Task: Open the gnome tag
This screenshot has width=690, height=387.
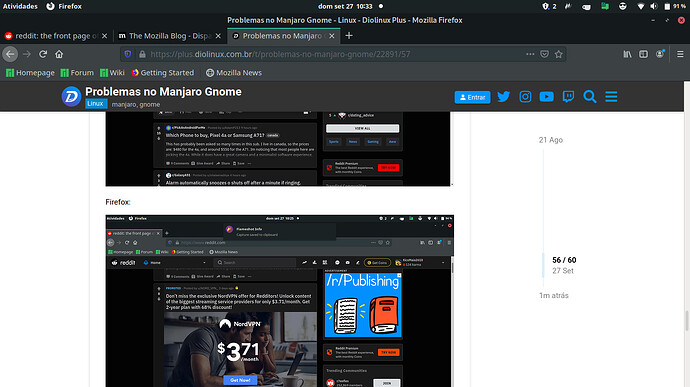Action: [x=150, y=105]
